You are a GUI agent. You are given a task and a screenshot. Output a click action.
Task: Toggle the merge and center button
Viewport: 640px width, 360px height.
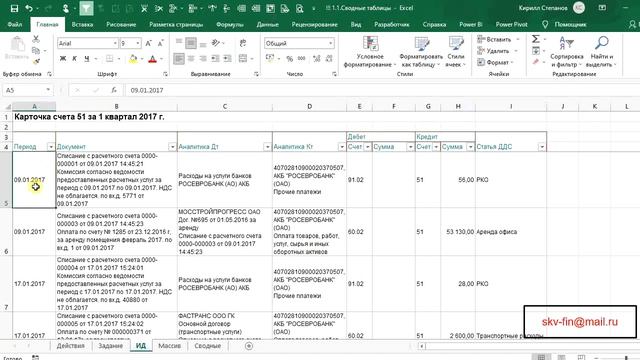(x=243, y=59)
